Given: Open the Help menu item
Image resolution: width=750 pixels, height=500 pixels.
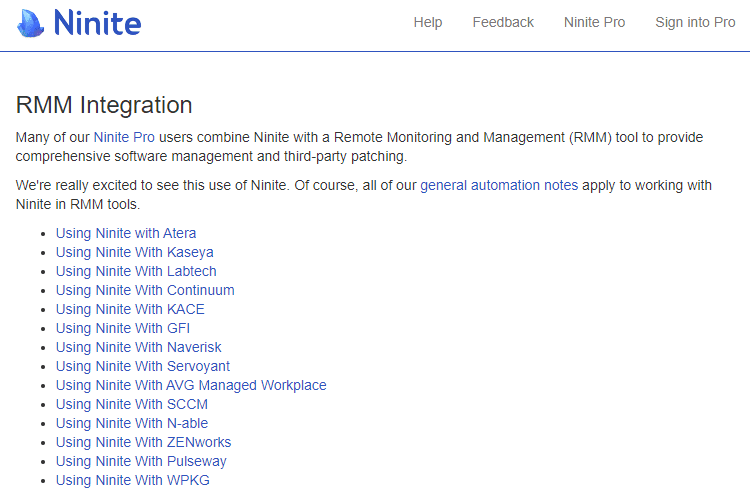Looking at the screenshot, I should point(428,22).
